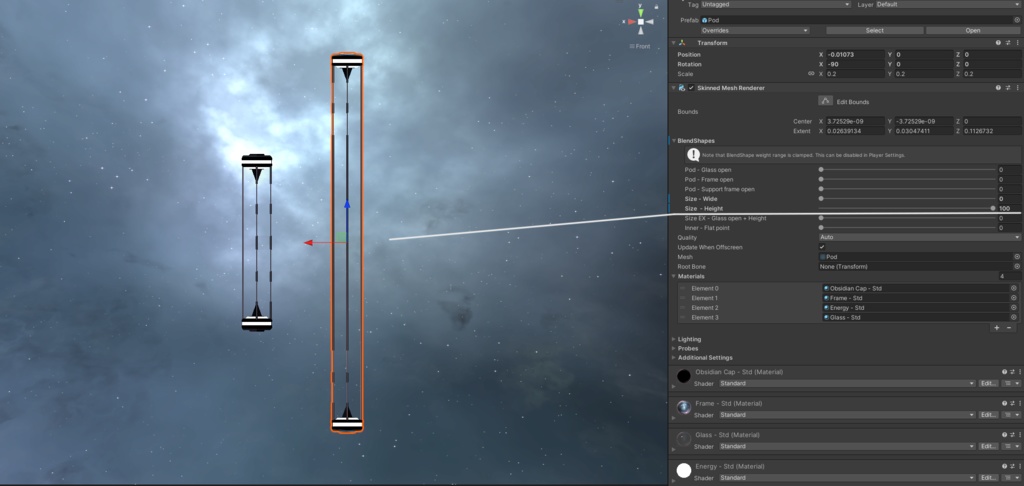
Task: Open Transform component preset icon
Action: (1008, 42)
